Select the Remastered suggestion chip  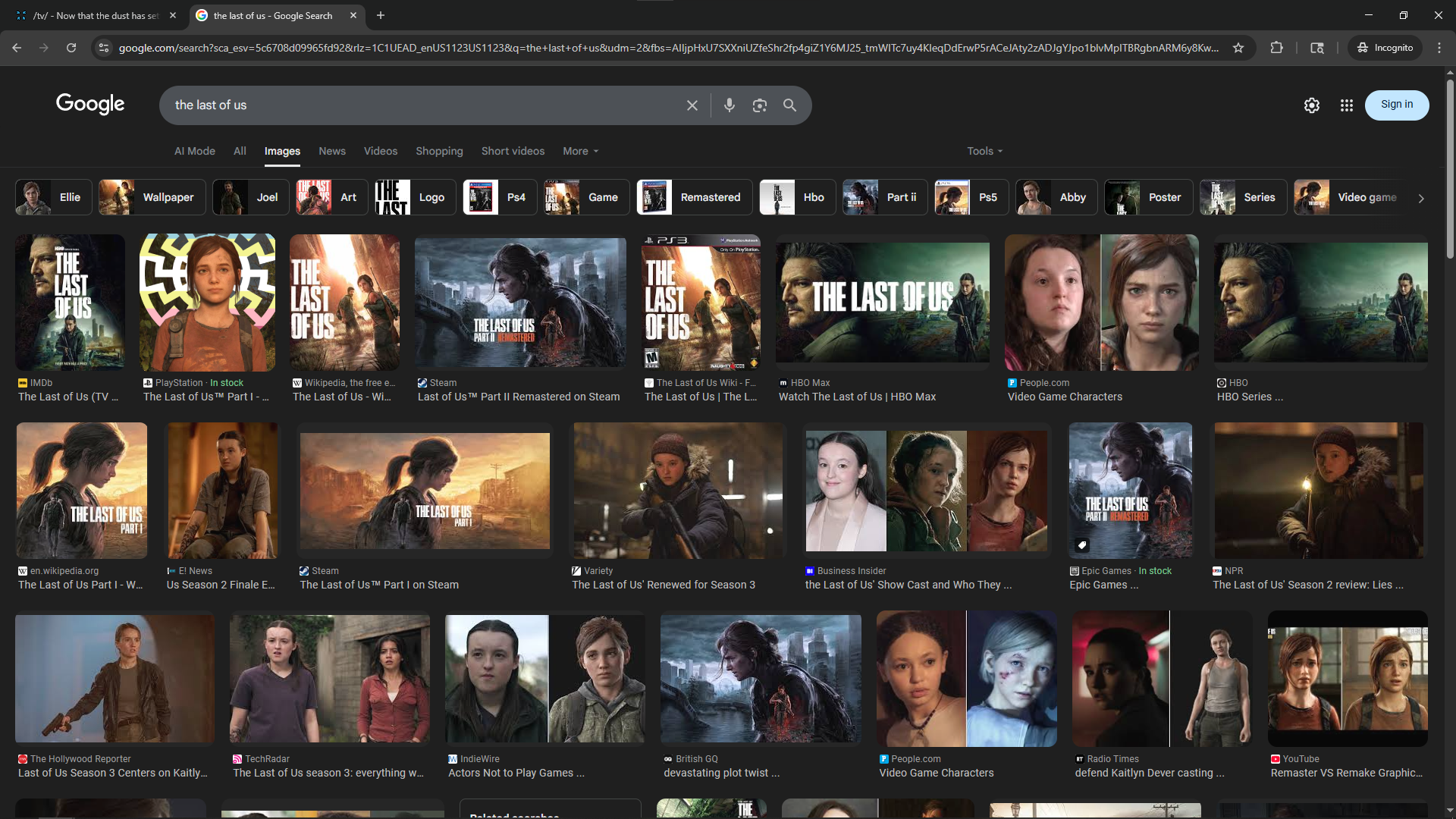click(695, 197)
